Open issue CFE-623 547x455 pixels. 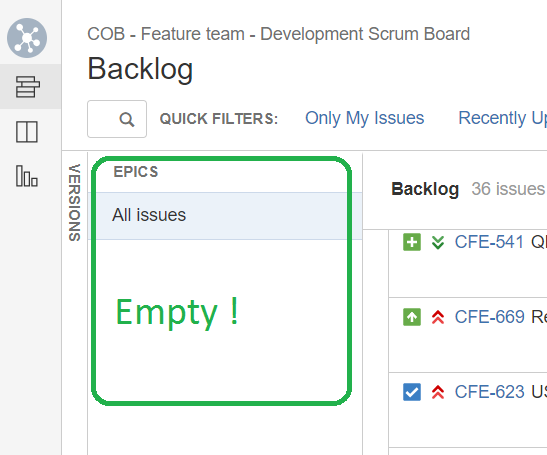click(x=489, y=392)
